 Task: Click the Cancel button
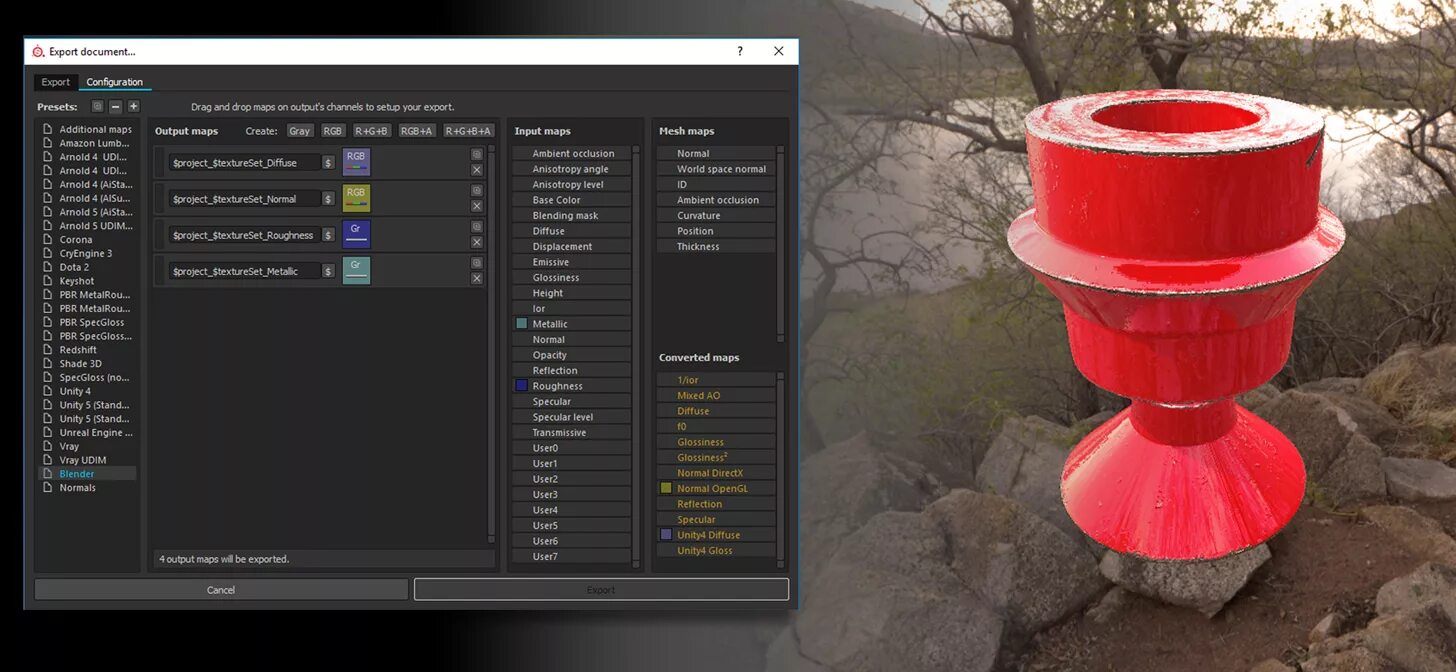[x=221, y=590]
